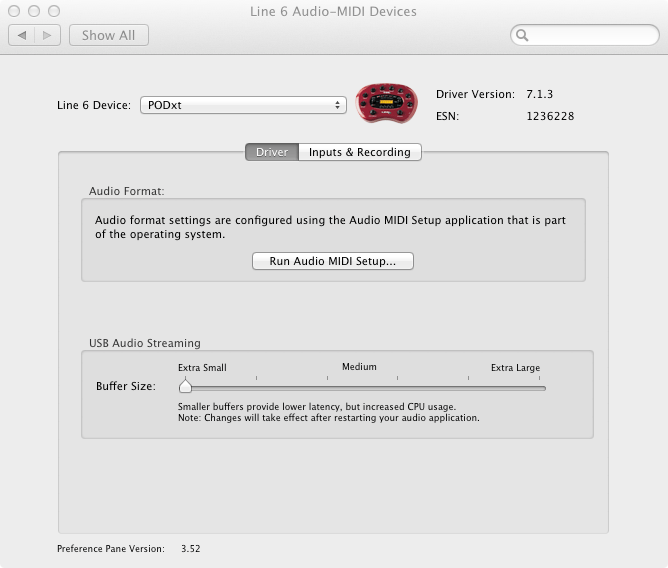Open the Line 6 Device dropdown
Screen dimensions: 668x568
click(x=243, y=105)
